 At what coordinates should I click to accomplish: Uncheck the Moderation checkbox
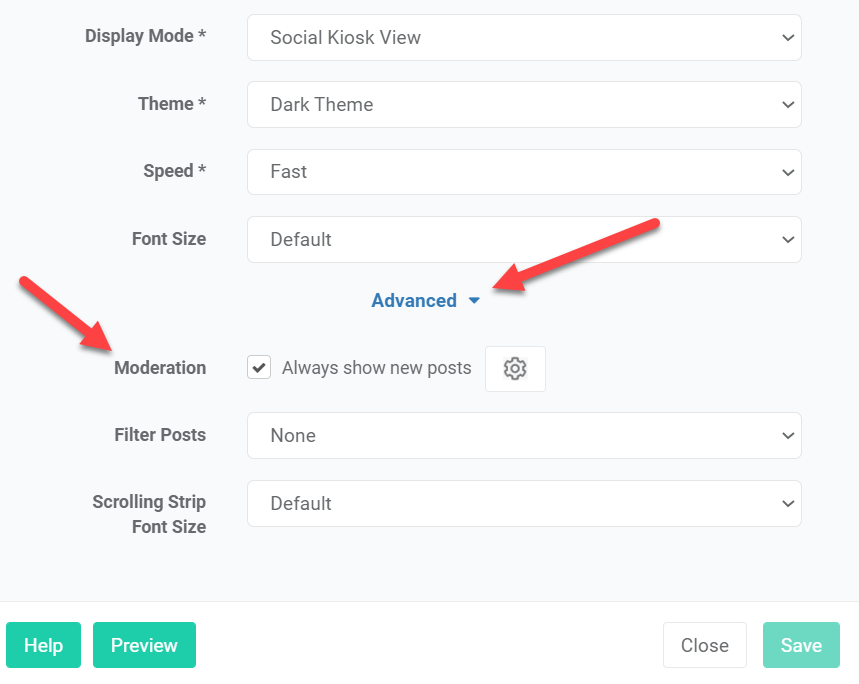tap(259, 367)
